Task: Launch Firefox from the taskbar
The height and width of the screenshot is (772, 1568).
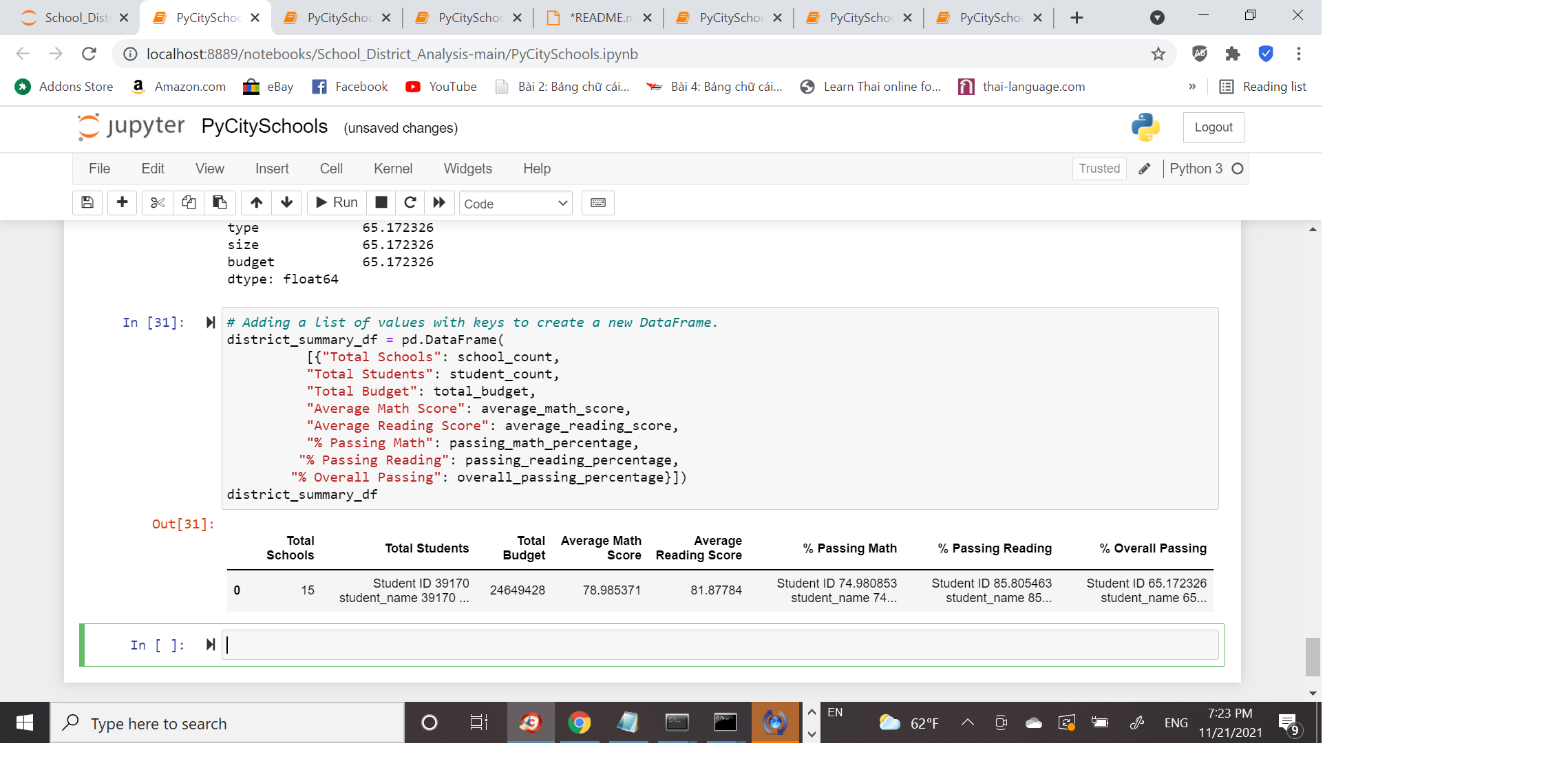Action: coord(529,722)
